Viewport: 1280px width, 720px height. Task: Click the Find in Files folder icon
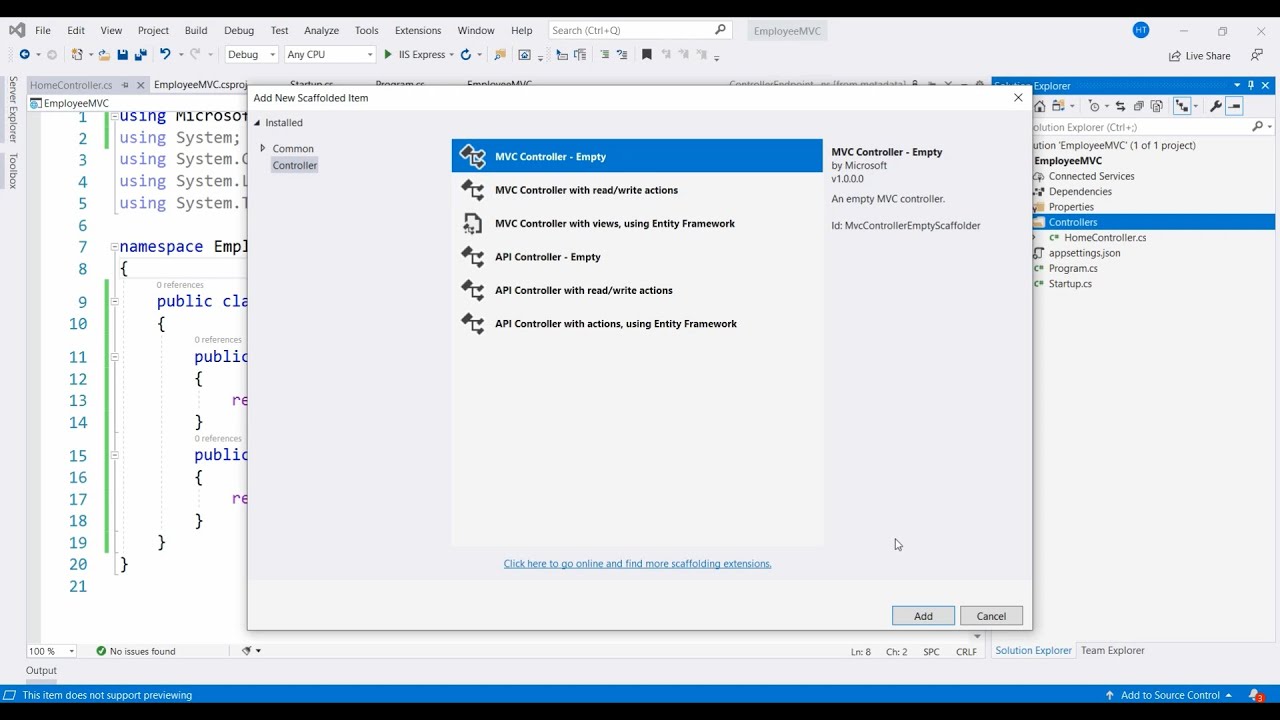coord(500,54)
